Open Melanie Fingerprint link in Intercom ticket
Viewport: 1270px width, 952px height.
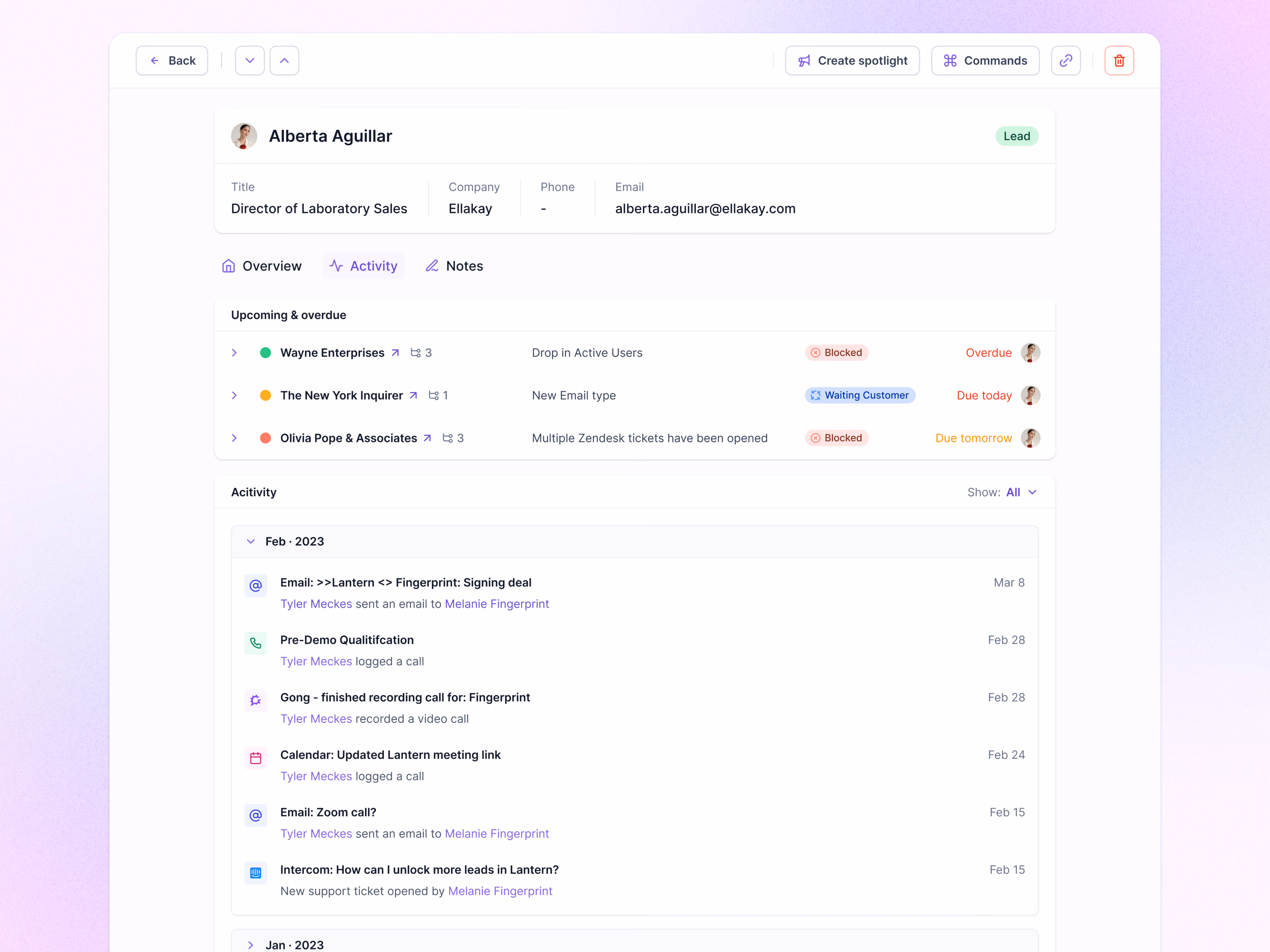click(500, 891)
